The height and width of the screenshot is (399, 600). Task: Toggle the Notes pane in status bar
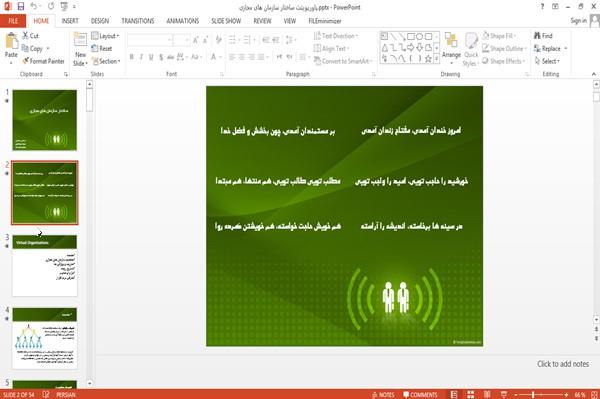383,395
